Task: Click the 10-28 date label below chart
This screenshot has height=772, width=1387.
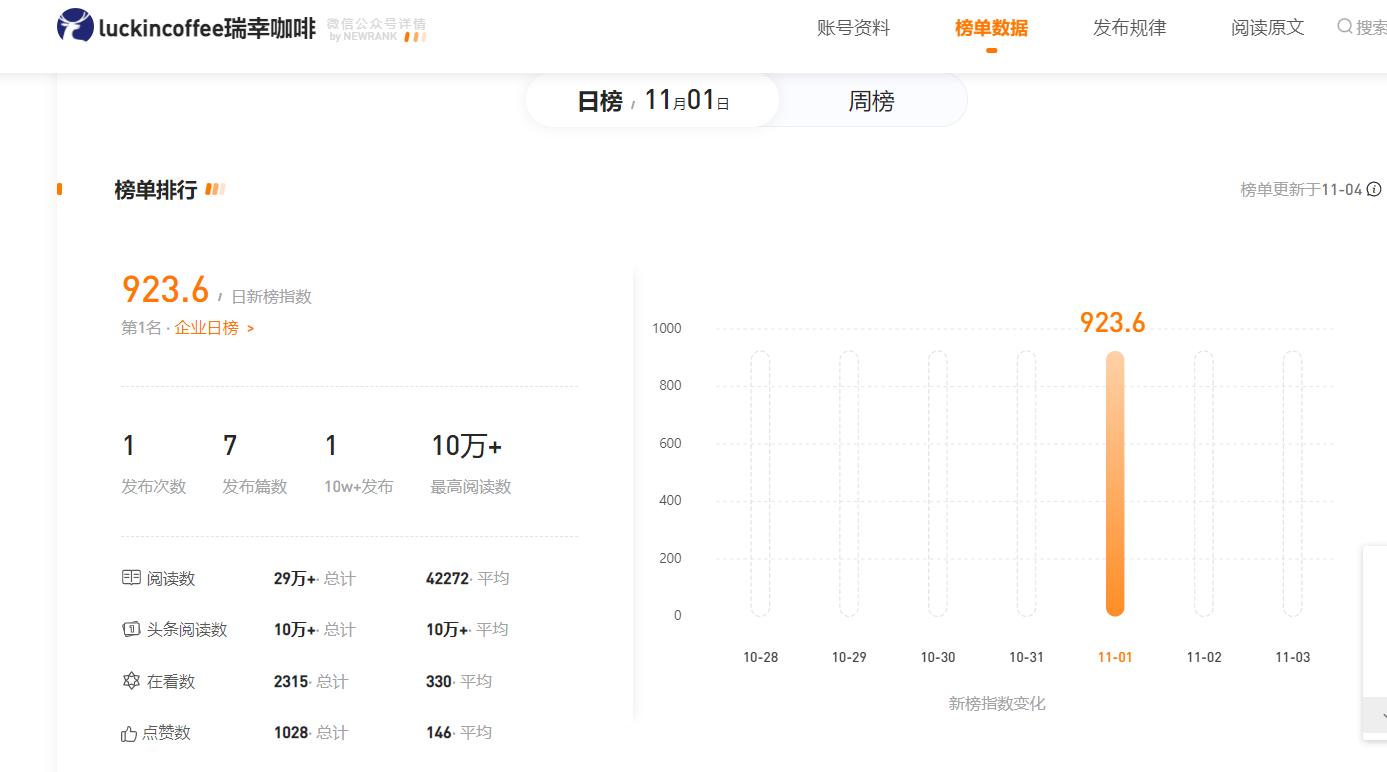Action: coord(762,657)
